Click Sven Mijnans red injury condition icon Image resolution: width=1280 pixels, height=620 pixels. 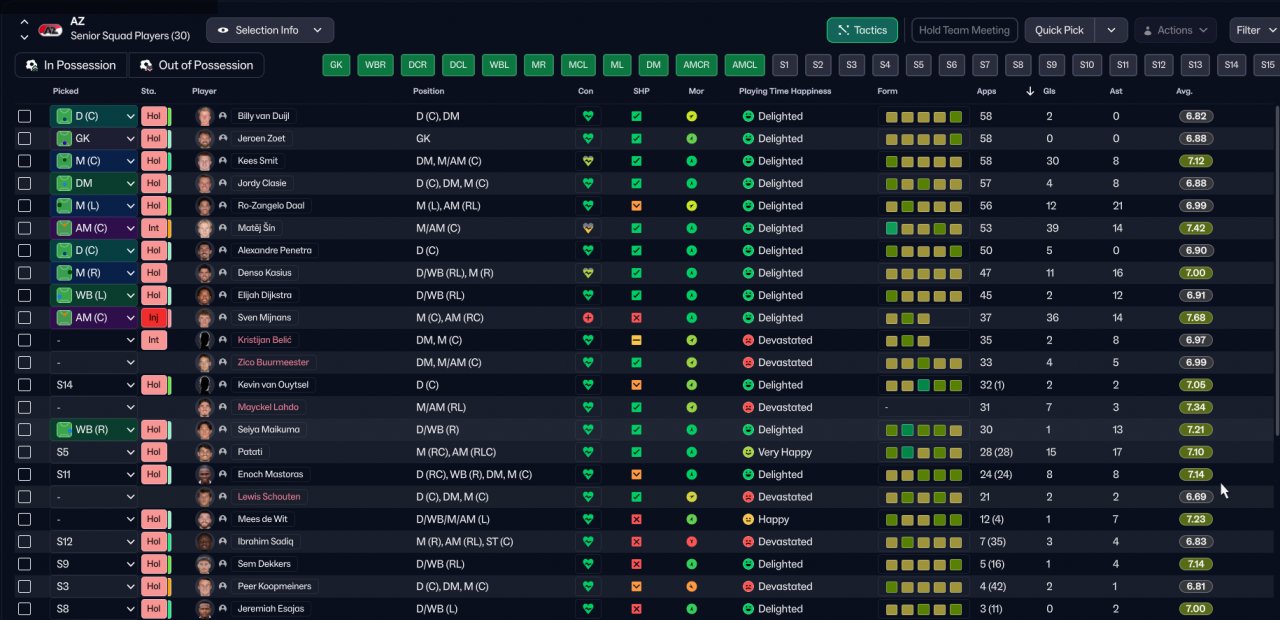[x=588, y=318]
